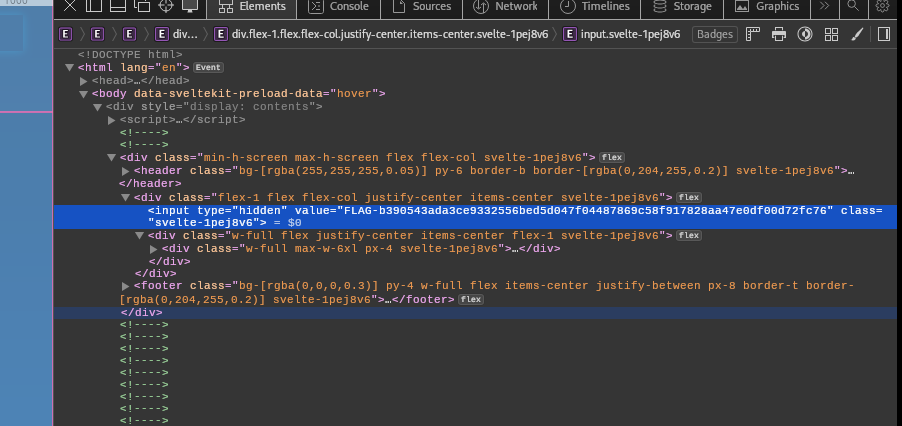Activate the element selection crosshair tool

click(166, 6)
